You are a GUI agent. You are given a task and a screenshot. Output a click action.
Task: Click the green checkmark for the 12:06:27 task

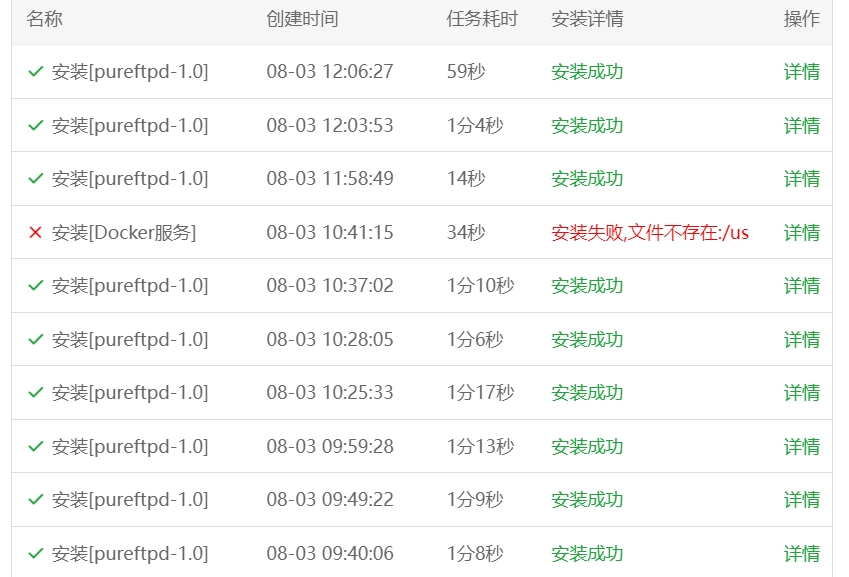point(36,71)
